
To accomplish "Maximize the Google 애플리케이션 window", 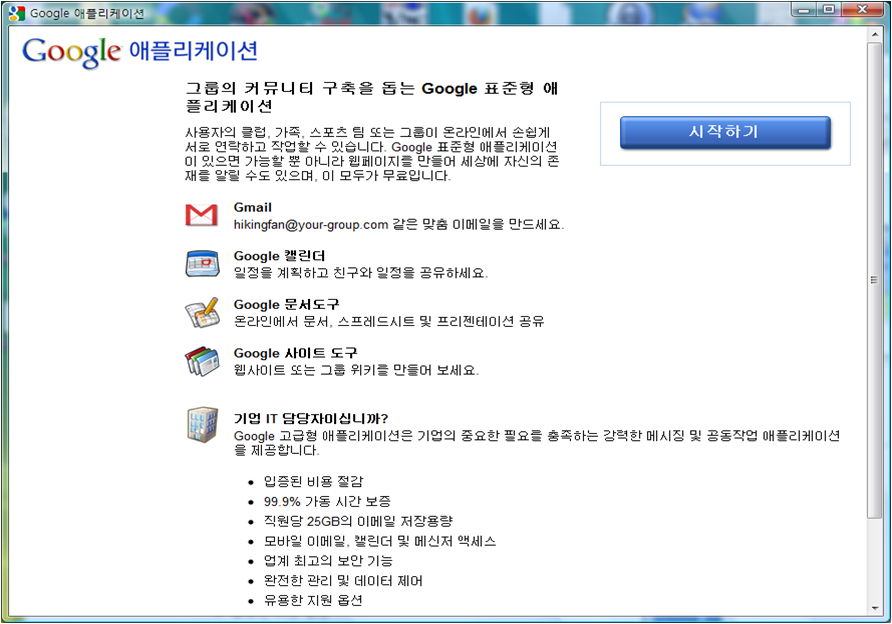I will (x=828, y=10).
